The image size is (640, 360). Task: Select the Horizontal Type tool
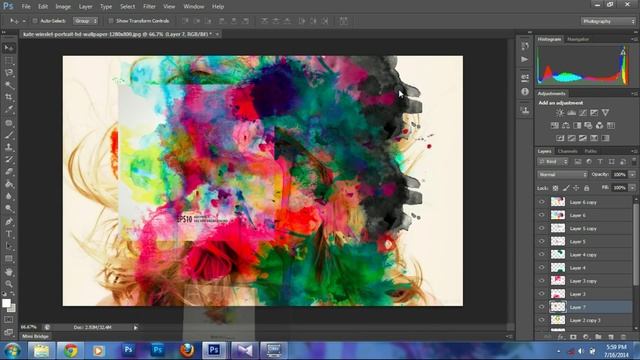(x=9, y=234)
